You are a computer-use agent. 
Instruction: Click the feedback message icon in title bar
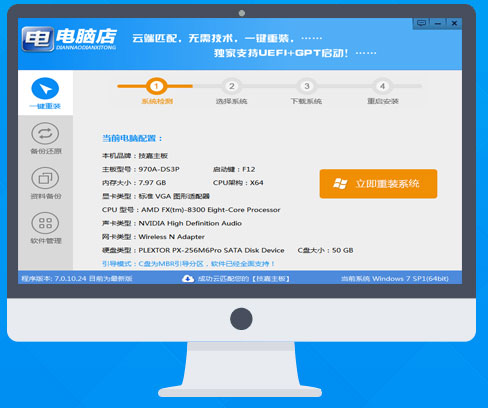click(421, 23)
